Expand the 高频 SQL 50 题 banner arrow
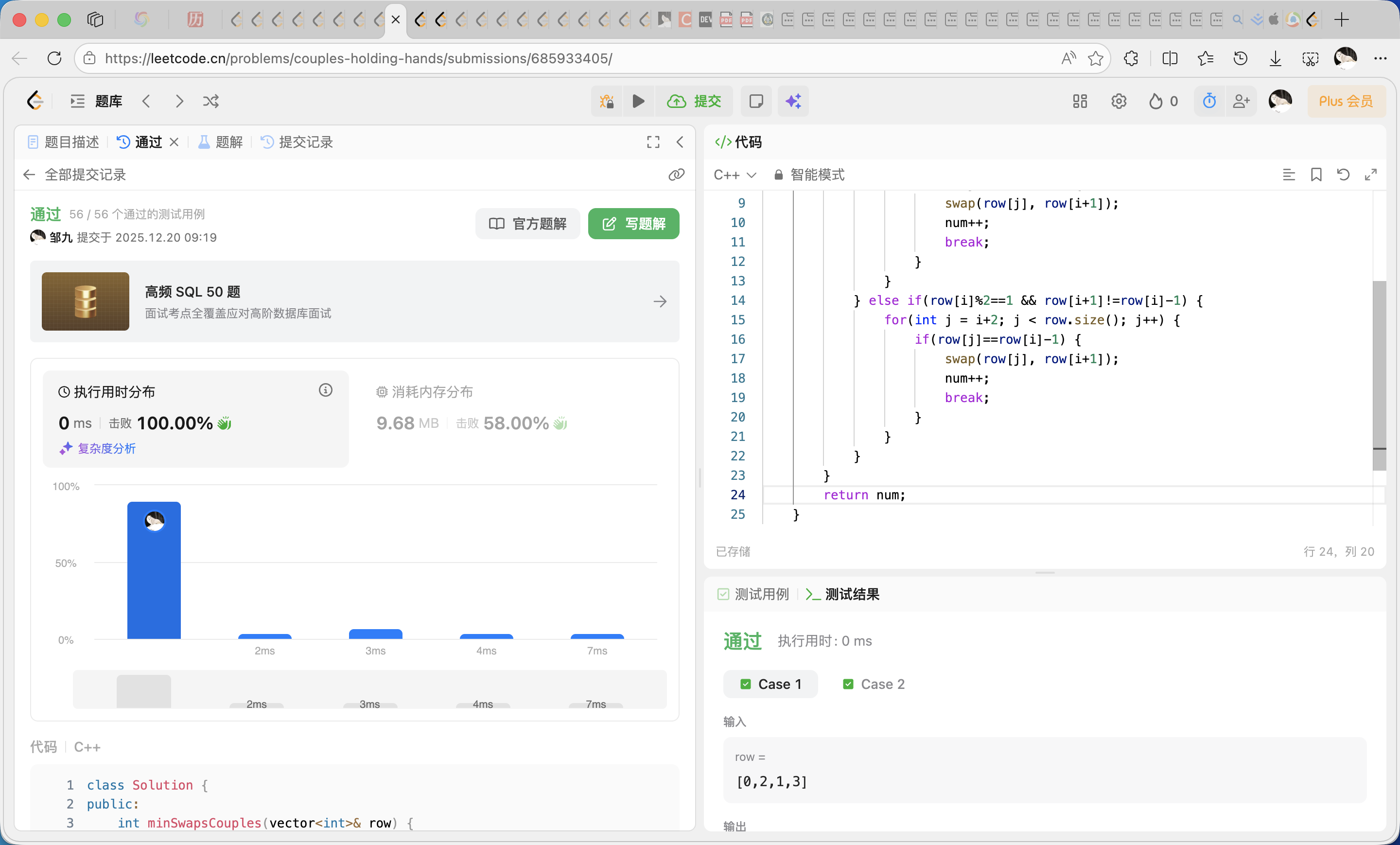The height and width of the screenshot is (845, 1400). point(660,301)
